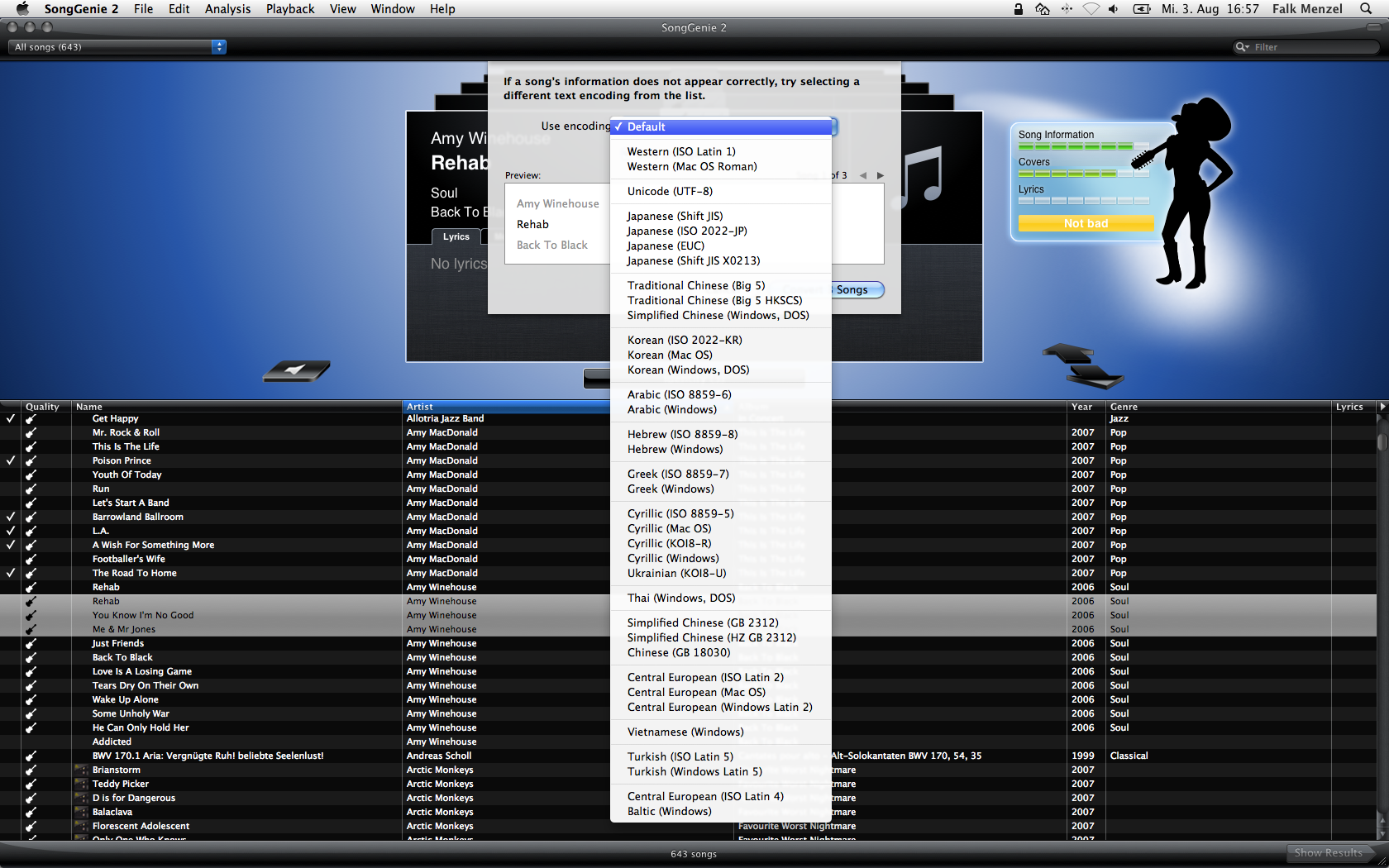Sort by the Name column header
The width and height of the screenshot is (1389, 868).
(x=236, y=407)
